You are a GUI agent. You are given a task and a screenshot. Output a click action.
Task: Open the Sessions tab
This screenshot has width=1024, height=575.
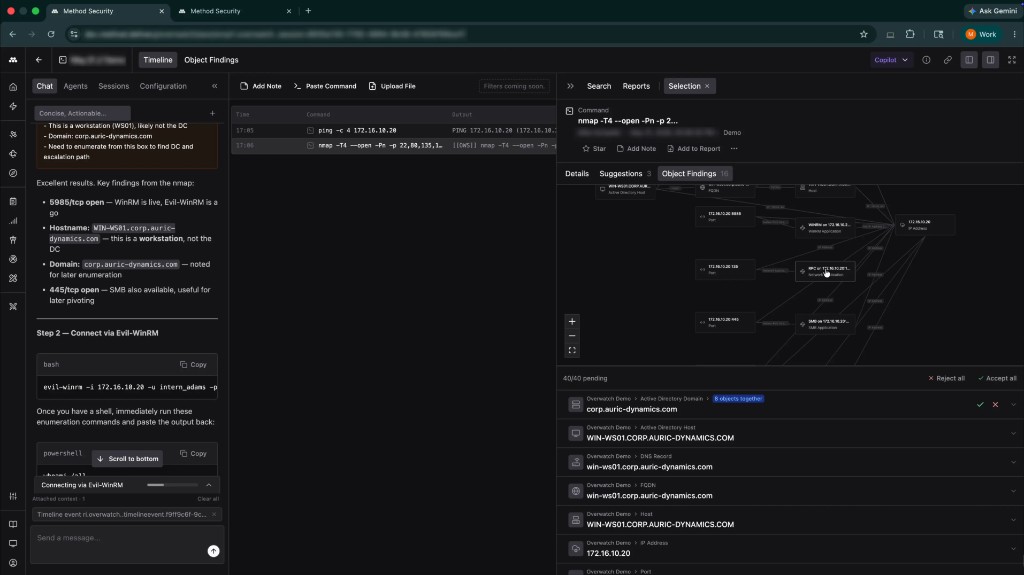[114, 86]
